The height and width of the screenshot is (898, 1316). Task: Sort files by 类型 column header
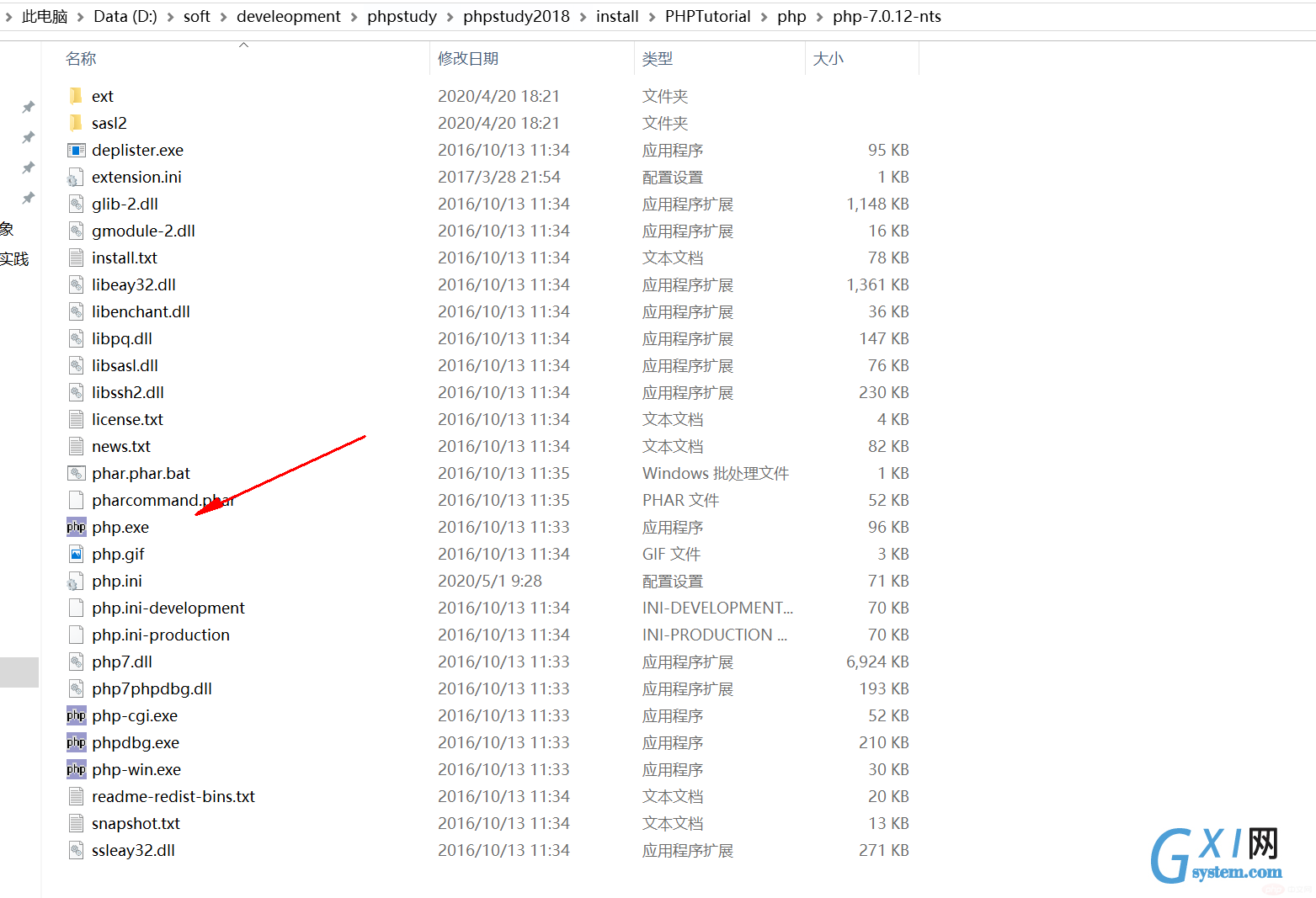(x=658, y=59)
